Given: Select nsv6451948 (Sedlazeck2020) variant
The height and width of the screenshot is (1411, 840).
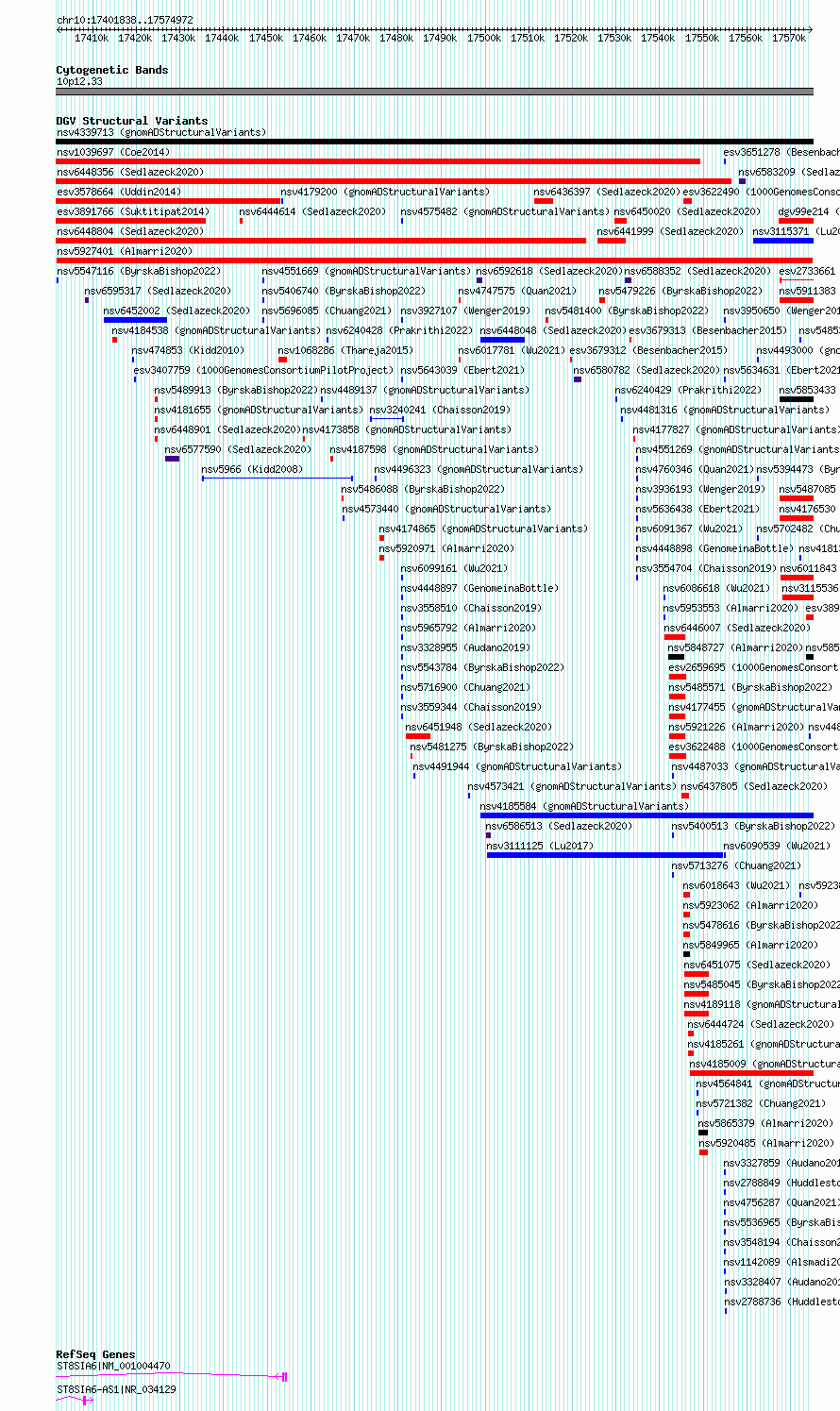Looking at the screenshot, I should pyautogui.click(x=479, y=727).
